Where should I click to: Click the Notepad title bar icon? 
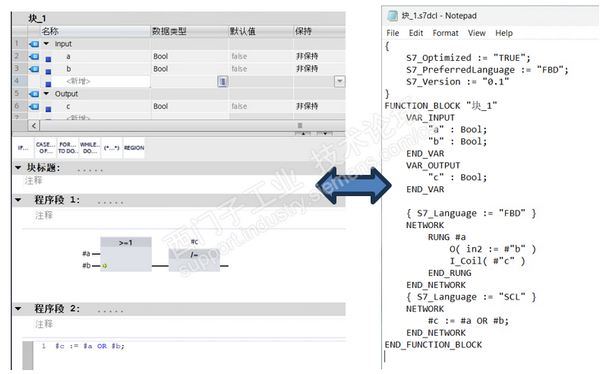point(393,16)
